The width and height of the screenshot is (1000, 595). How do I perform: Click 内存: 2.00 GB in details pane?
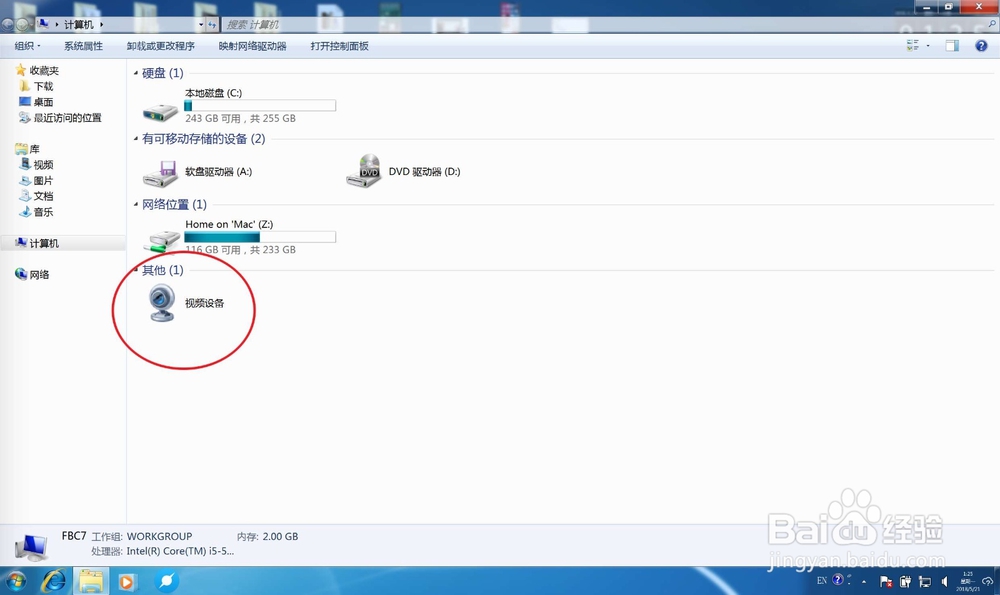(x=267, y=536)
